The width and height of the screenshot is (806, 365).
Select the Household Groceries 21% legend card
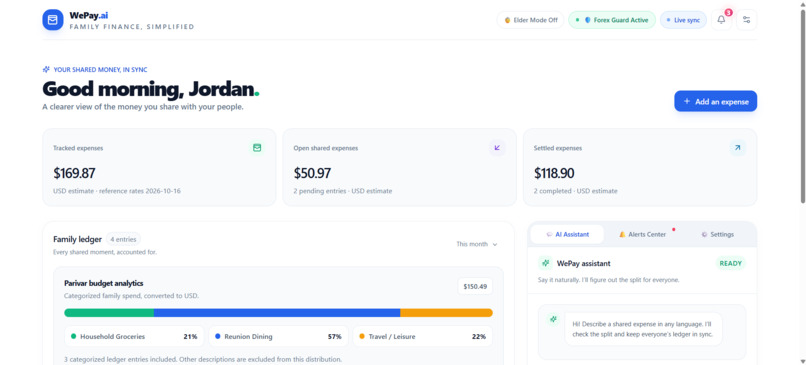[x=134, y=337]
